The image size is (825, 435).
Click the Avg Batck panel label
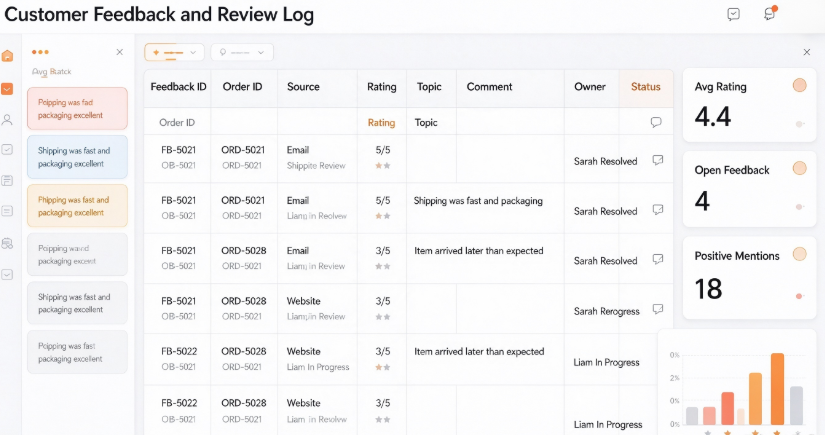tap(52, 72)
